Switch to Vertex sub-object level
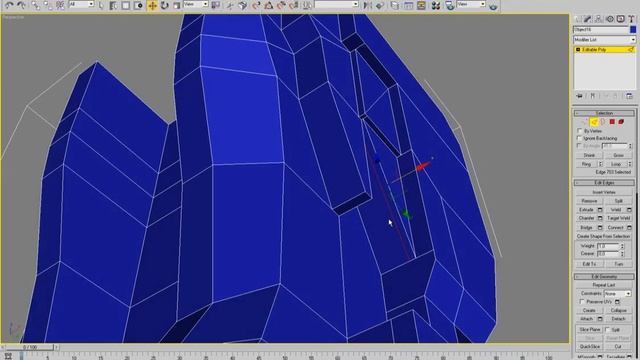640x360 pixels. 585,122
